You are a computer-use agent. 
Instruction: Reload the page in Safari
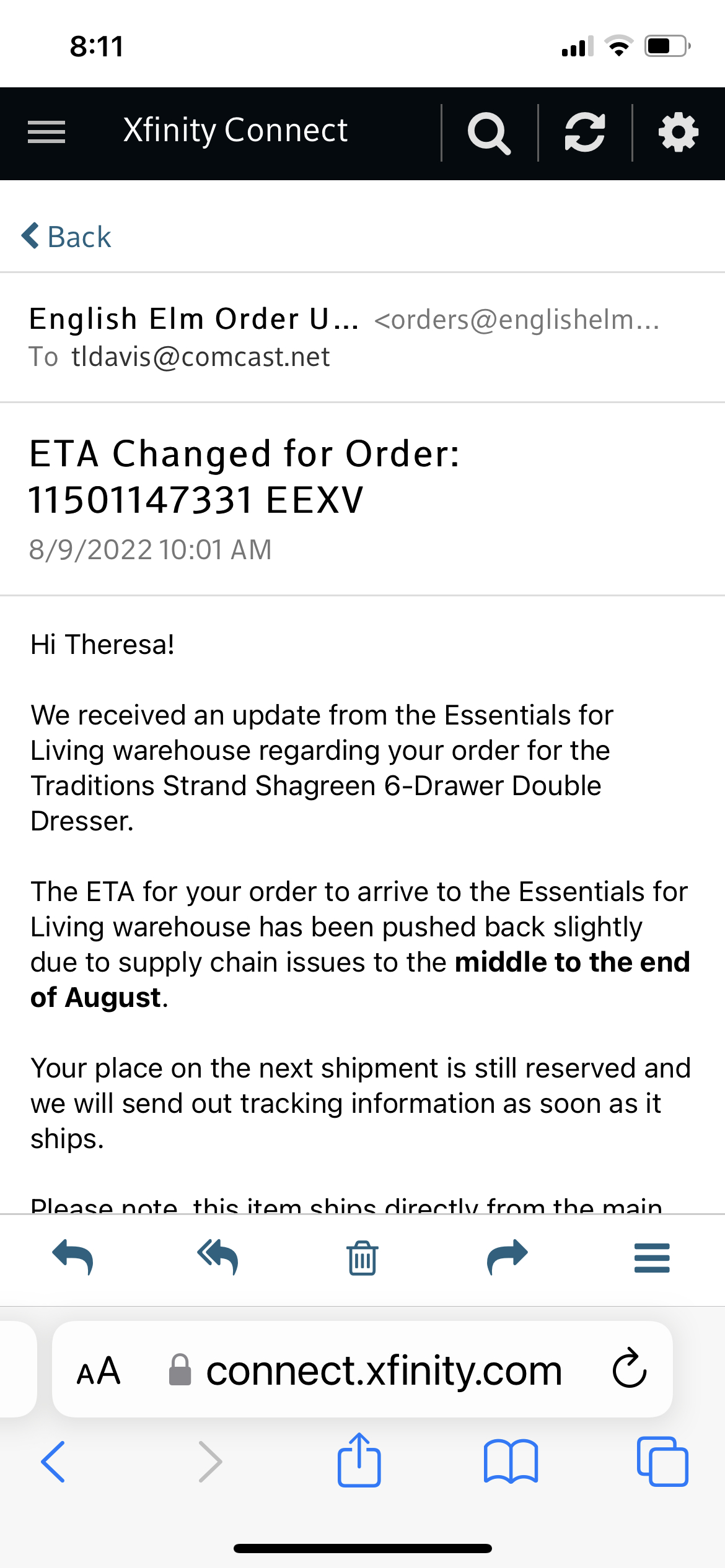629,1369
